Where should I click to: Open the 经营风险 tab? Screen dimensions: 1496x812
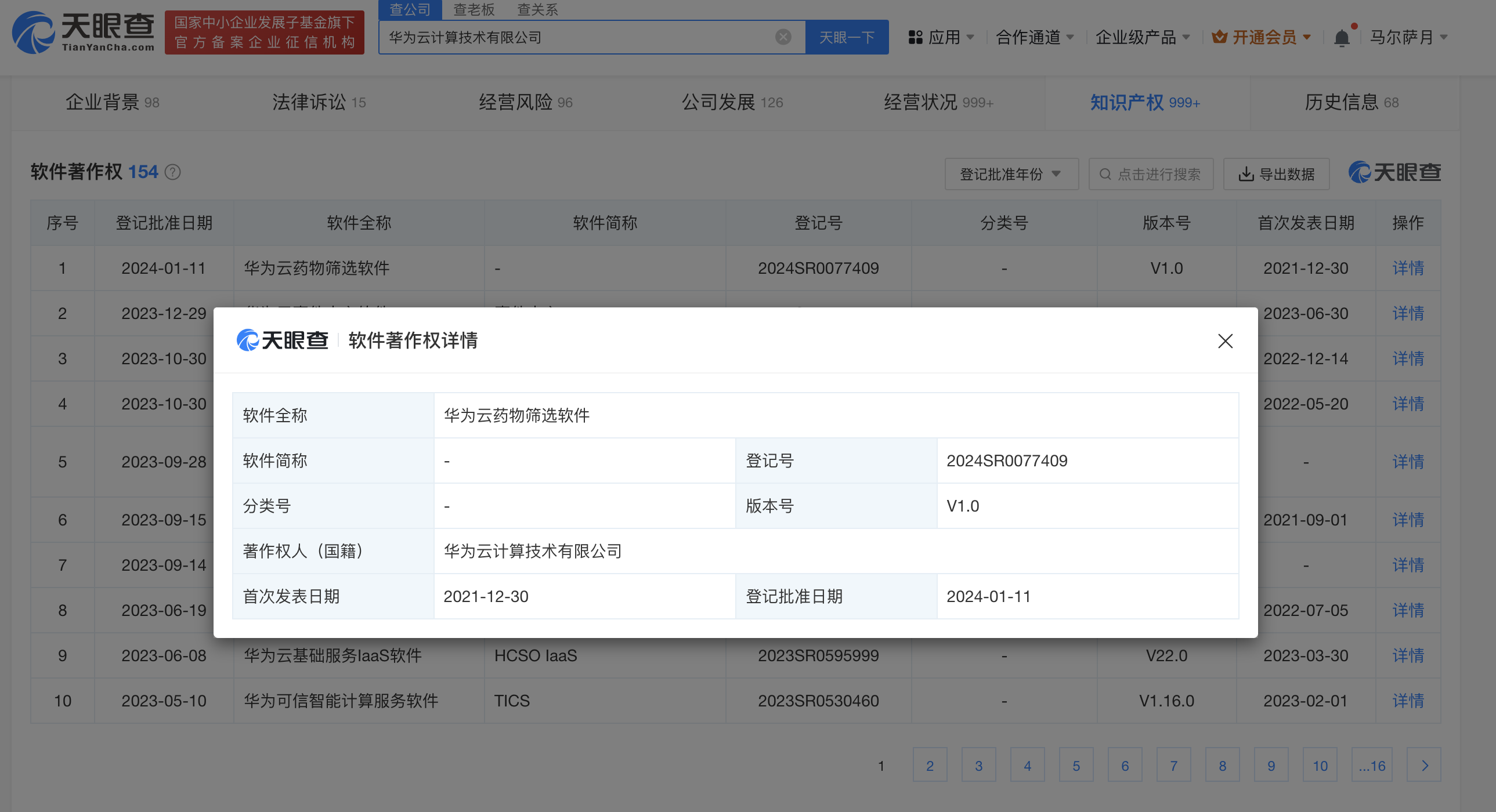tap(526, 103)
